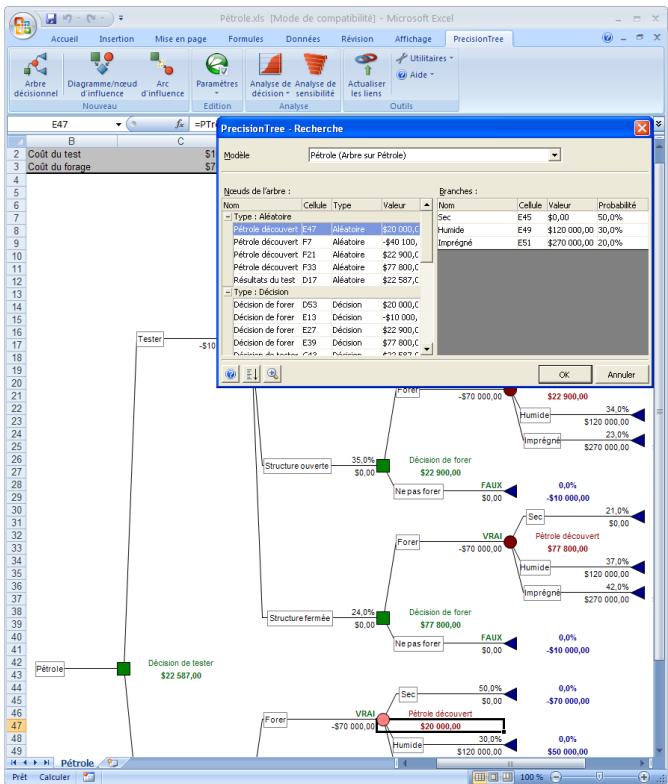Click the Office round button

point(22,24)
